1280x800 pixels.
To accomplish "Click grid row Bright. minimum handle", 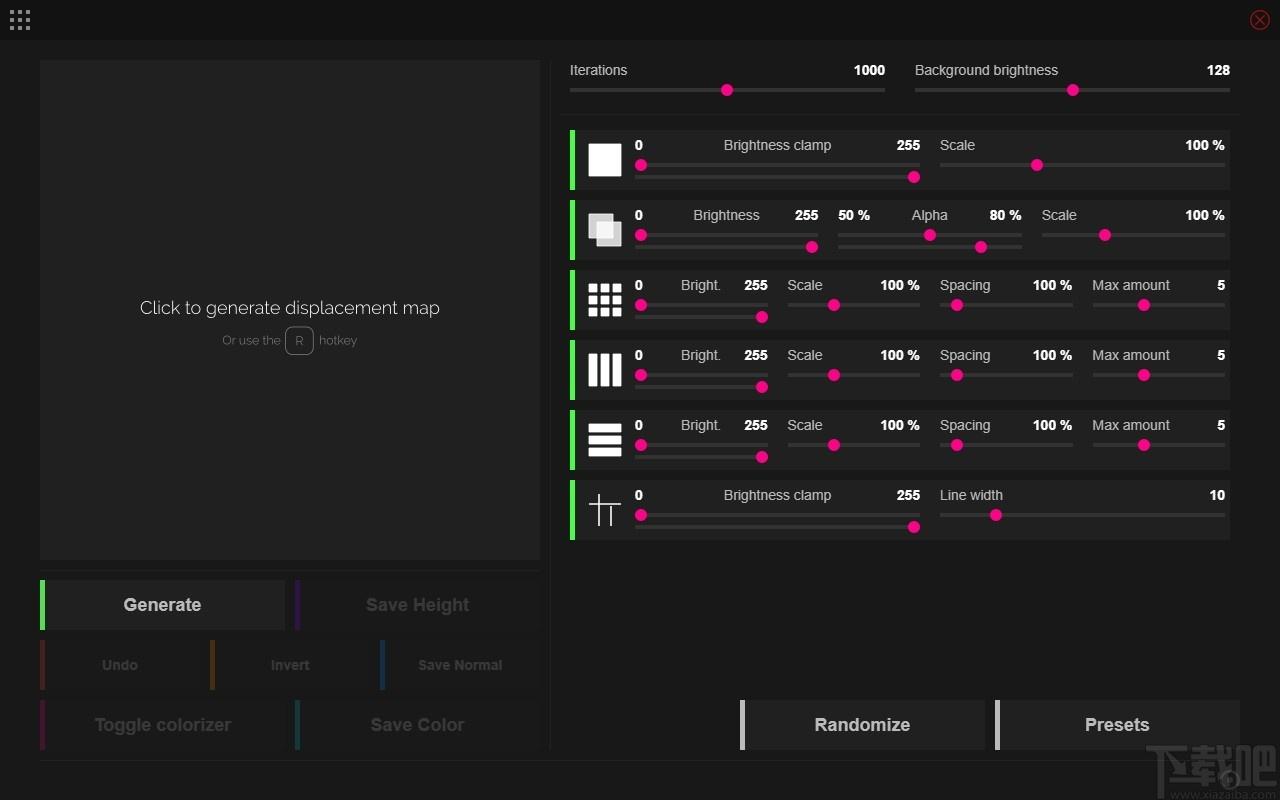I will (641, 305).
